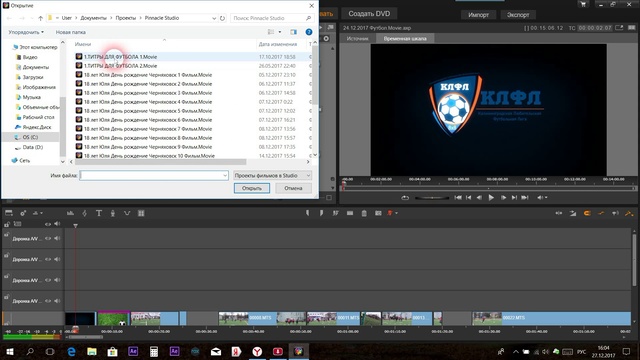This screenshot has height=360, width=640.
Task: Click Проекты in the address breadcrumb
Action: [126, 18]
